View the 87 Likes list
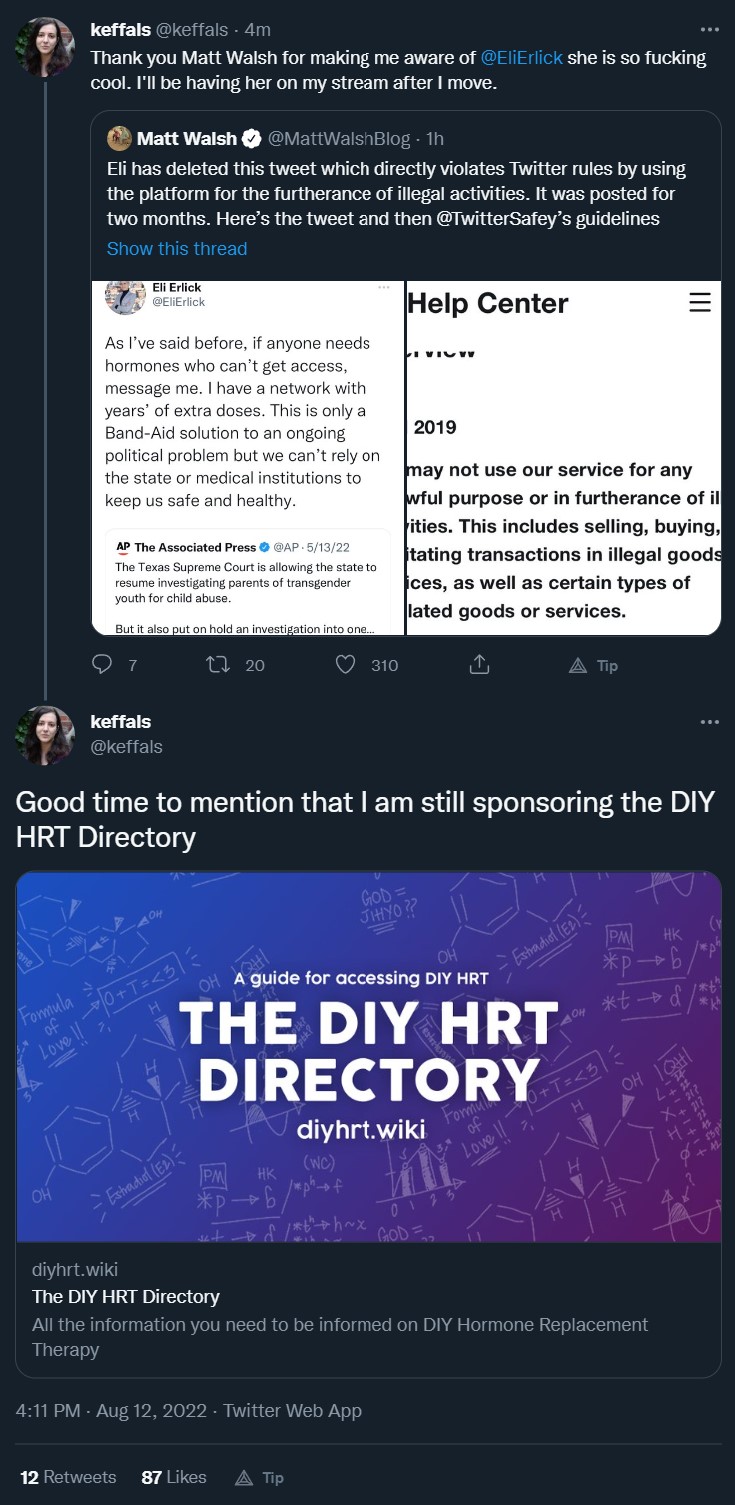 [x=174, y=1477]
